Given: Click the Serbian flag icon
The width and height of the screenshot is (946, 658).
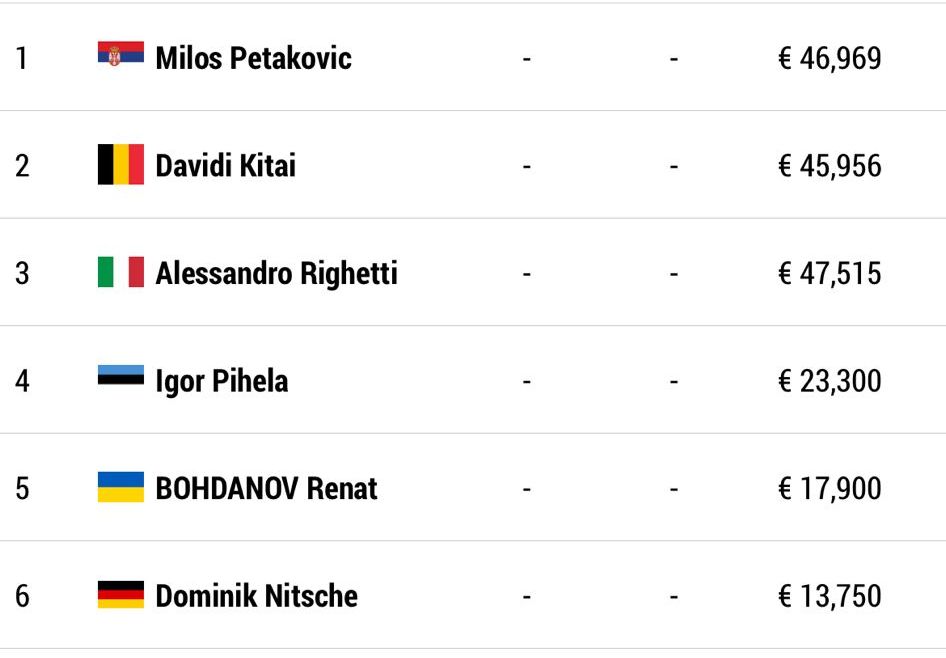Looking at the screenshot, I should [121, 53].
